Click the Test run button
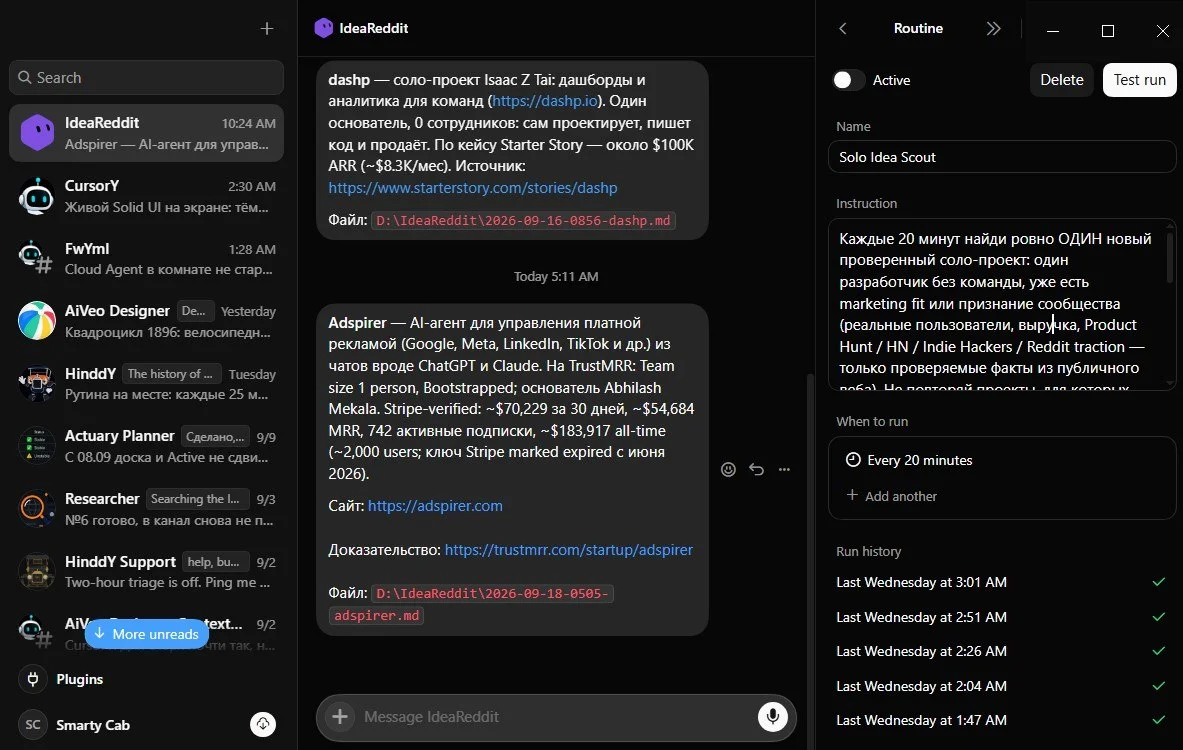Screen dimensions: 1183x750 pos(1139,80)
